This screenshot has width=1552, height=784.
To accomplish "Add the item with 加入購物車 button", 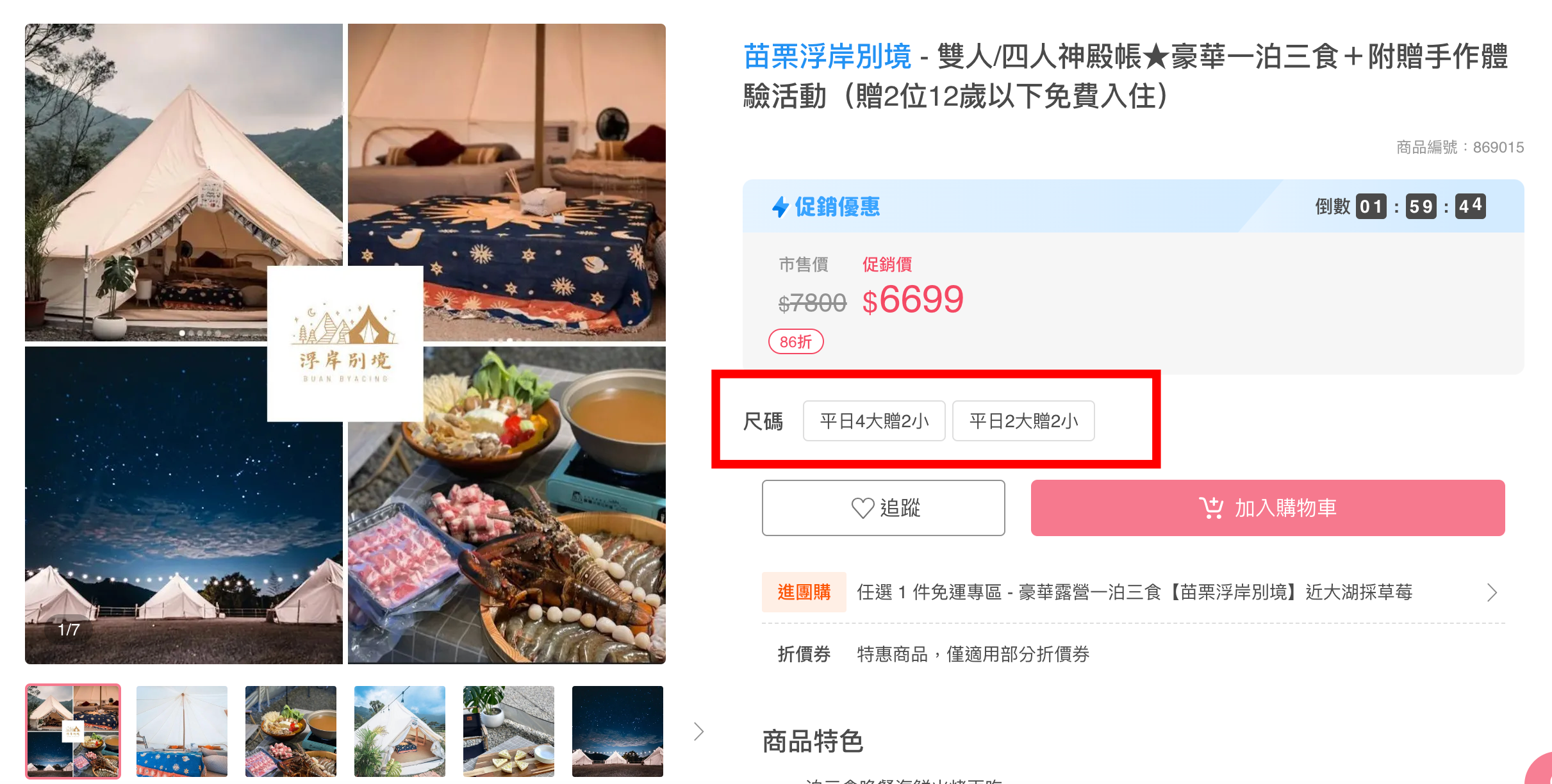I will (x=1267, y=508).
